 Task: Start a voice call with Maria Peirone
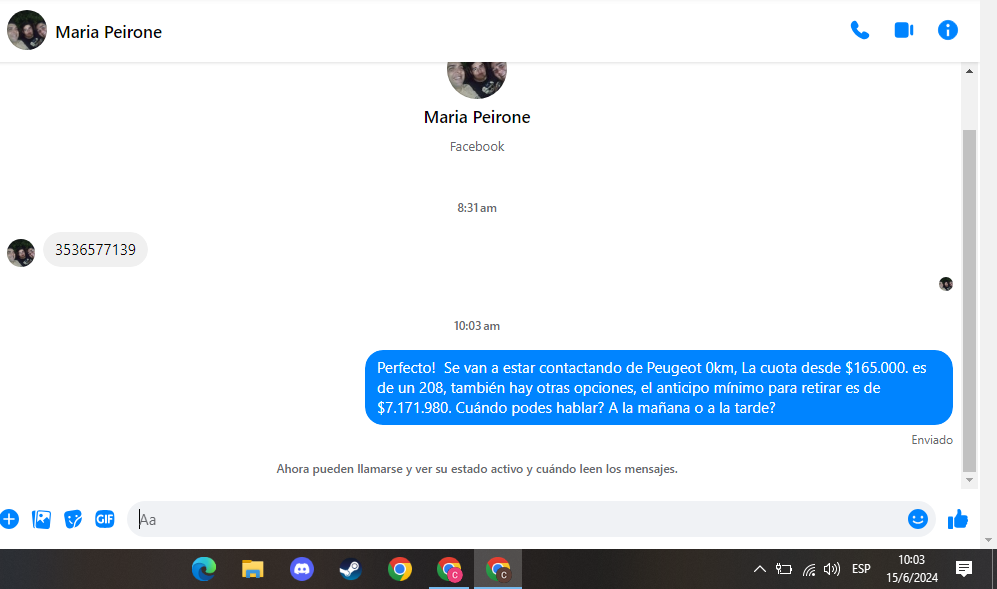[x=859, y=30]
